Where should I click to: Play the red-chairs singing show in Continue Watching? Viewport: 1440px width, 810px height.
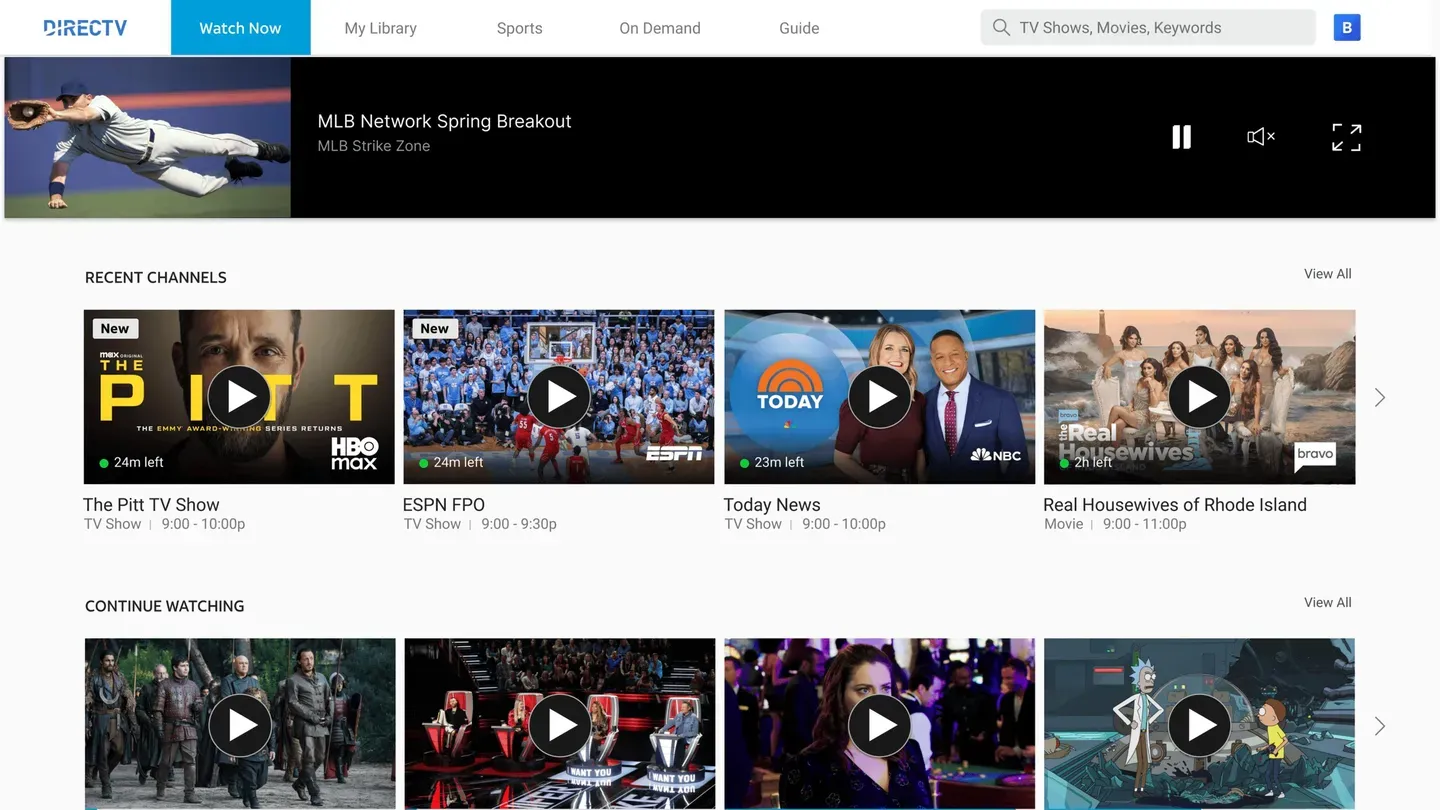(x=560, y=725)
